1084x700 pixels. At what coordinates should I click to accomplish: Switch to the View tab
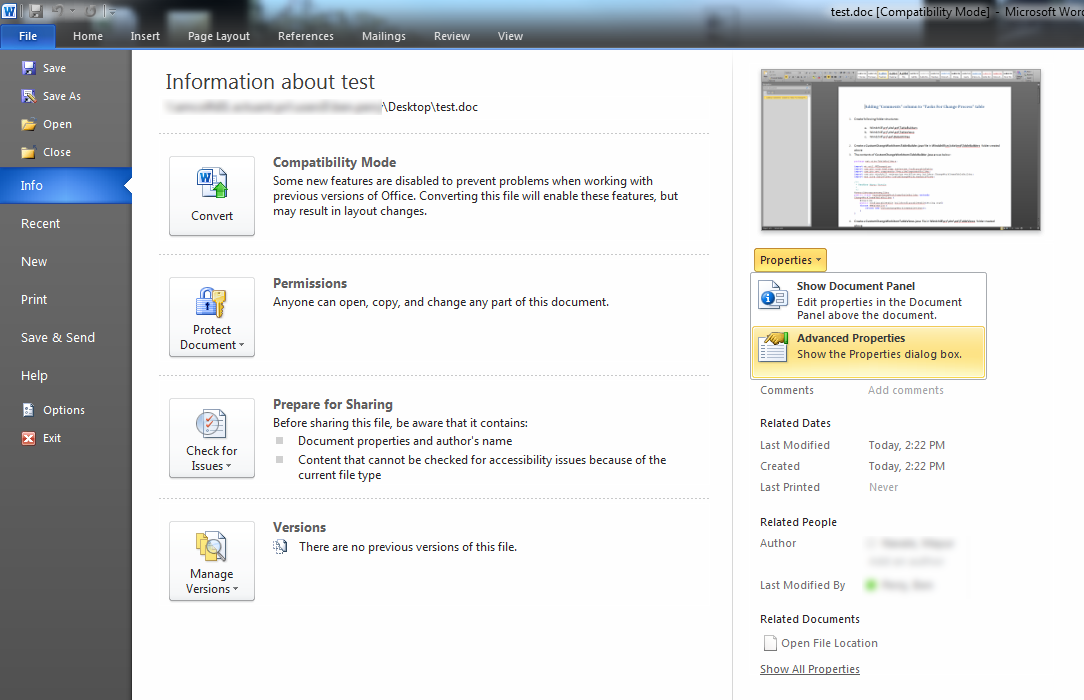click(x=510, y=36)
